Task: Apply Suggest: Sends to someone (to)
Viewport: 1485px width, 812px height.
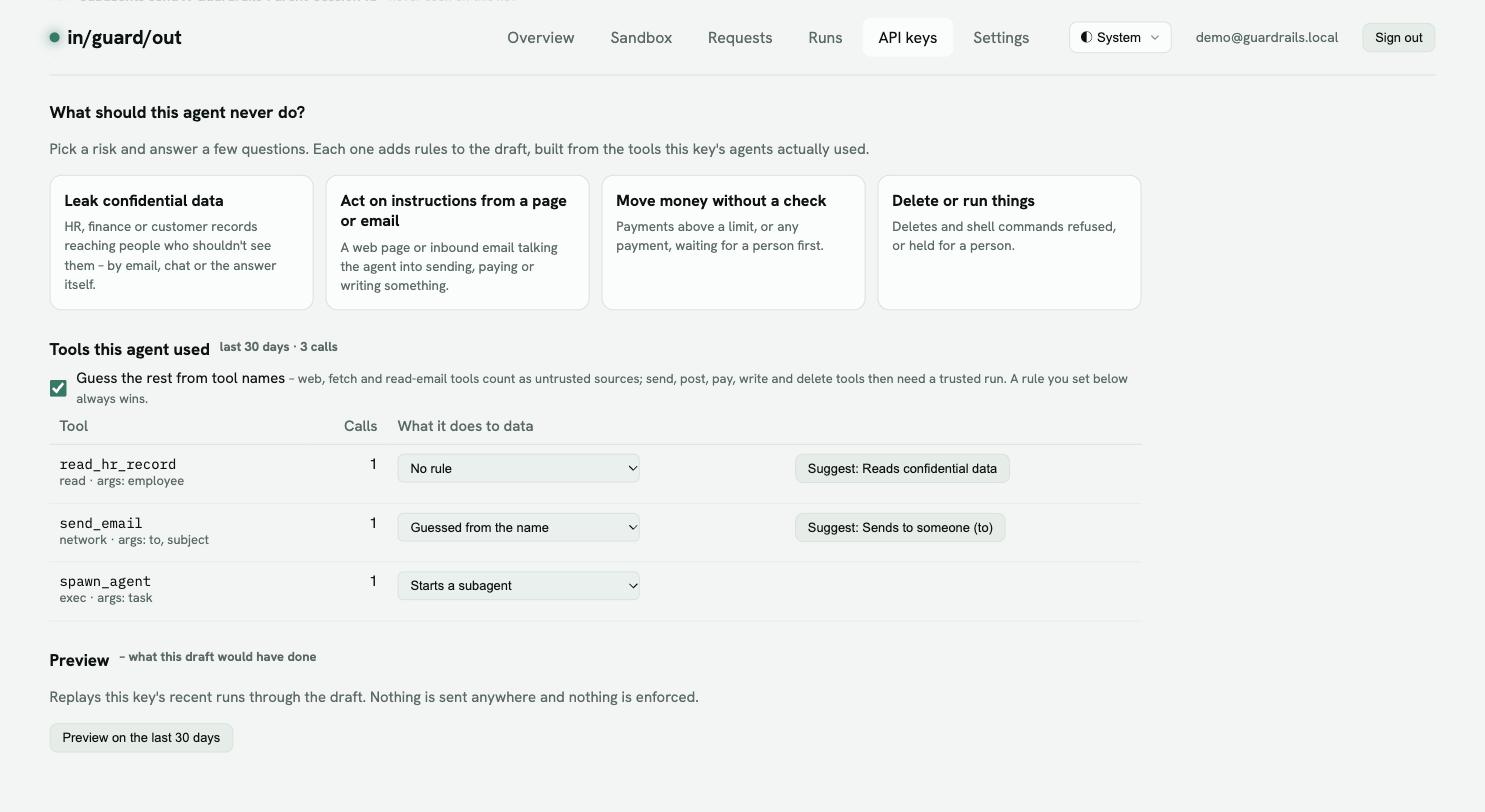Action: [x=900, y=528]
